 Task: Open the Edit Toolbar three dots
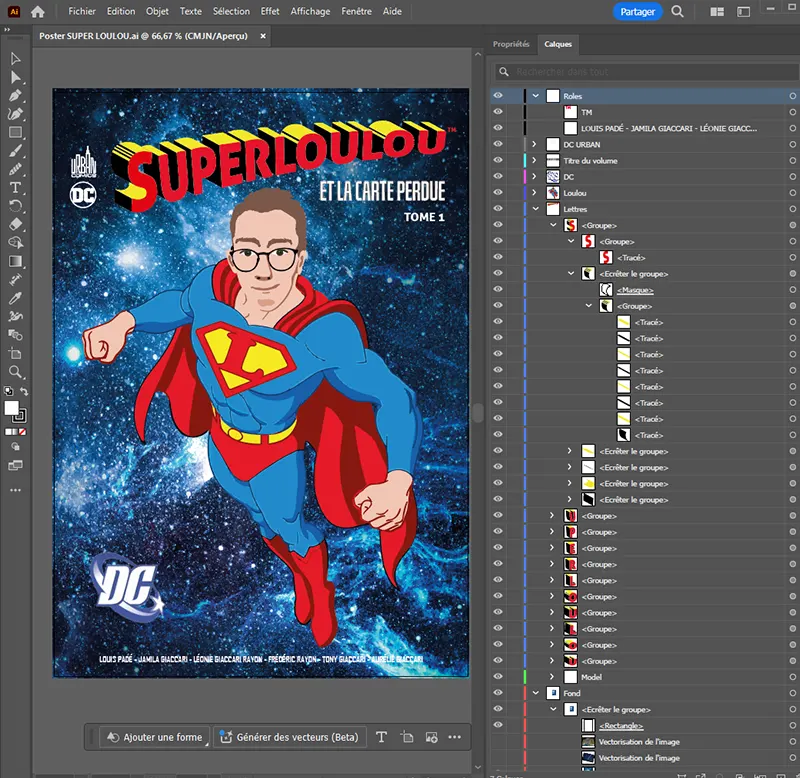15,490
